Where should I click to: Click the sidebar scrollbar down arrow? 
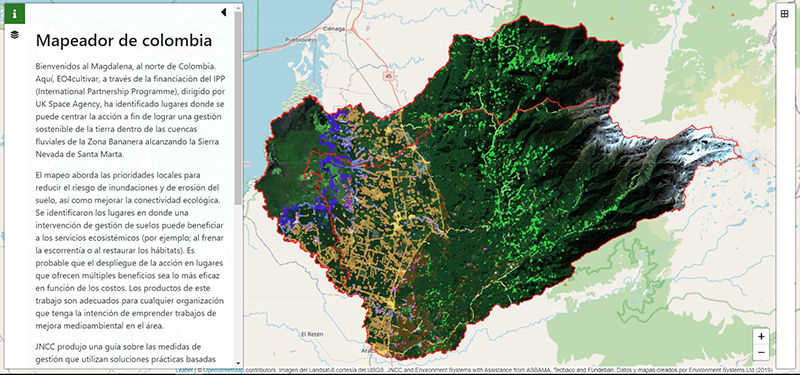[x=238, y=362]
